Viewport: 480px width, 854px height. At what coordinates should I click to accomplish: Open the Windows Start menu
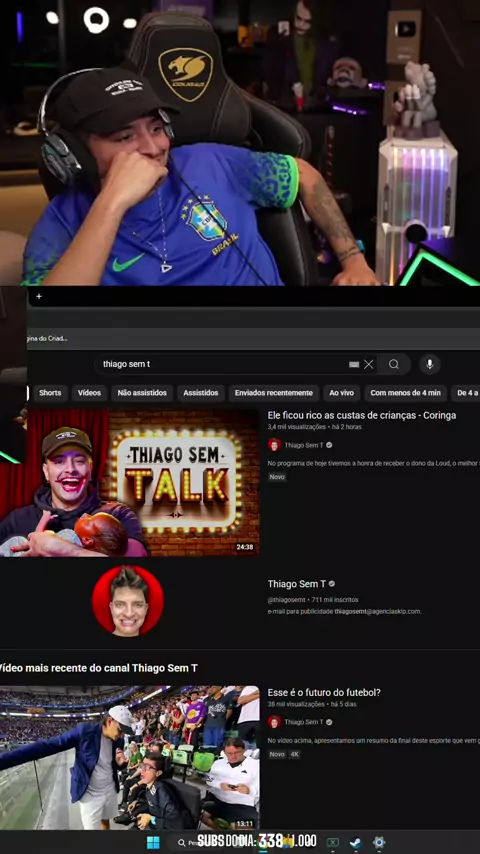(154, 843)
